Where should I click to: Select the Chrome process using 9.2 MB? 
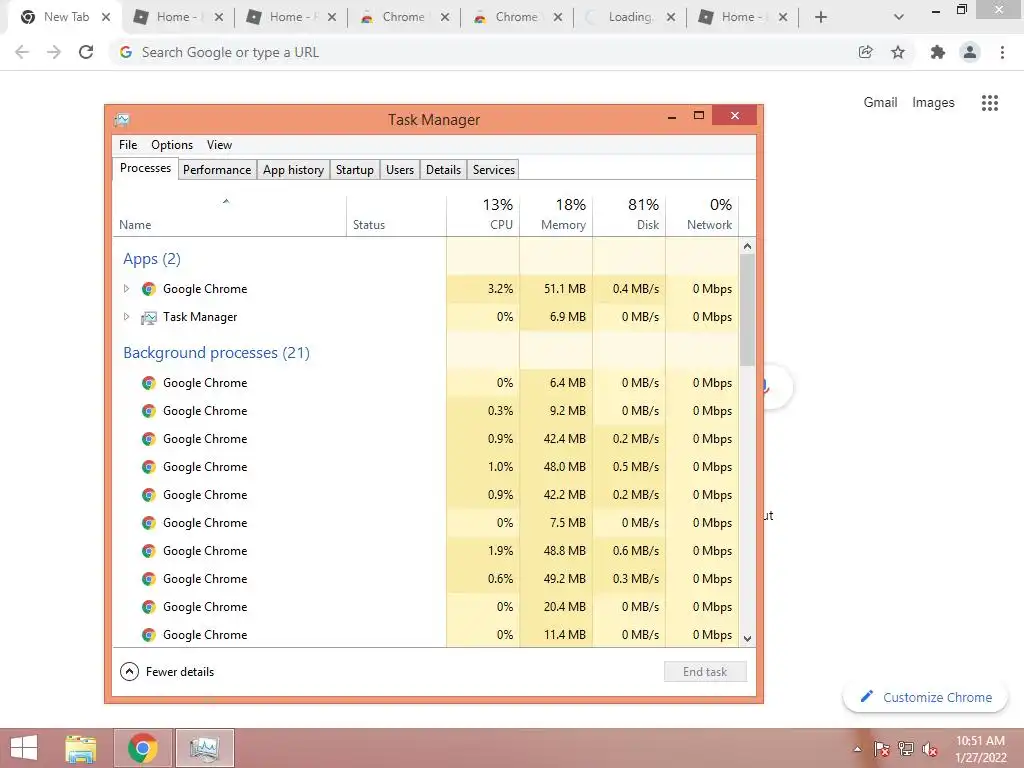click(x=426, y=411)
